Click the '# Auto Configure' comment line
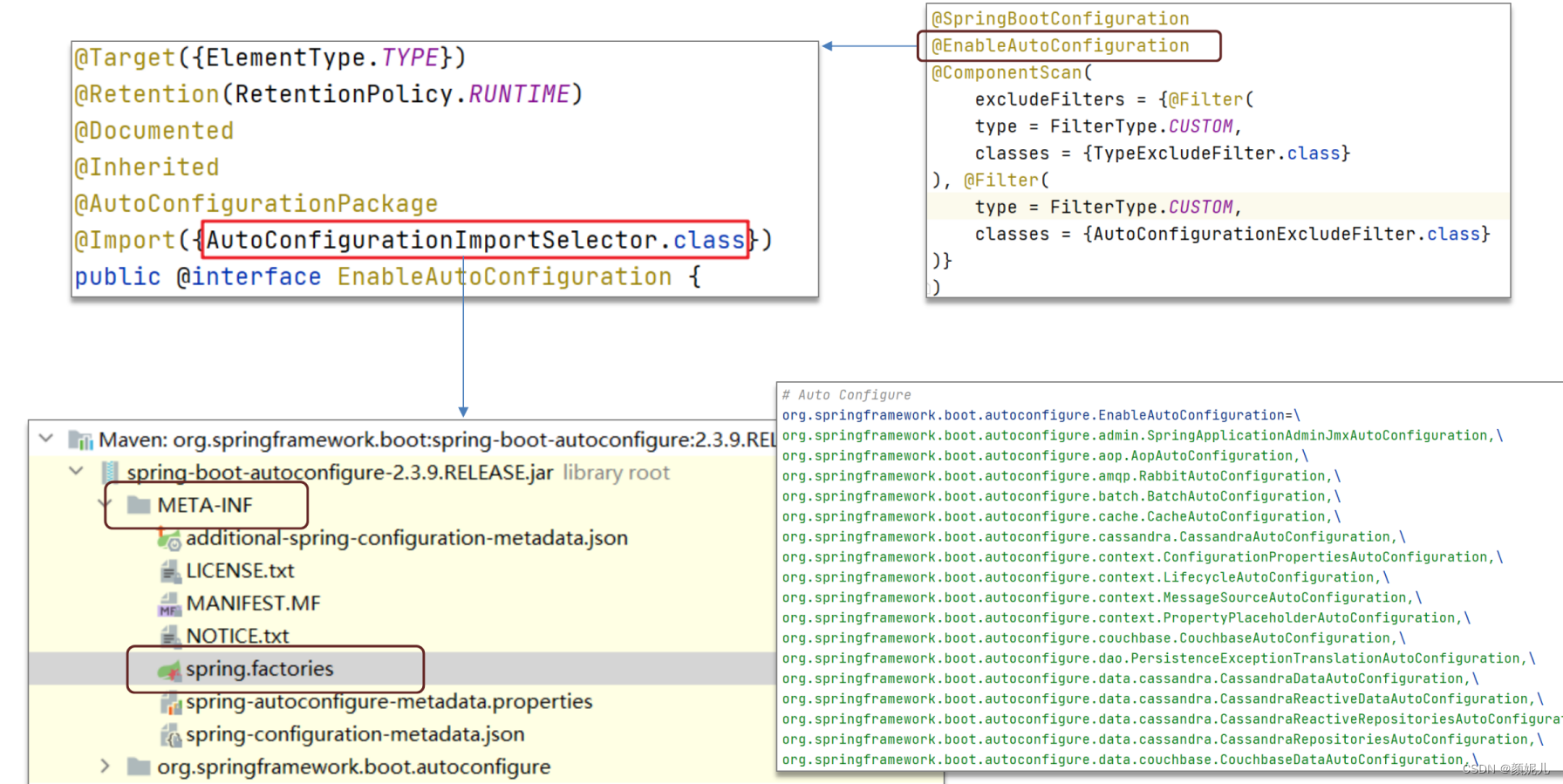Image resolution: width=1563 pixels, height=784 pixels. pos(846,395)
